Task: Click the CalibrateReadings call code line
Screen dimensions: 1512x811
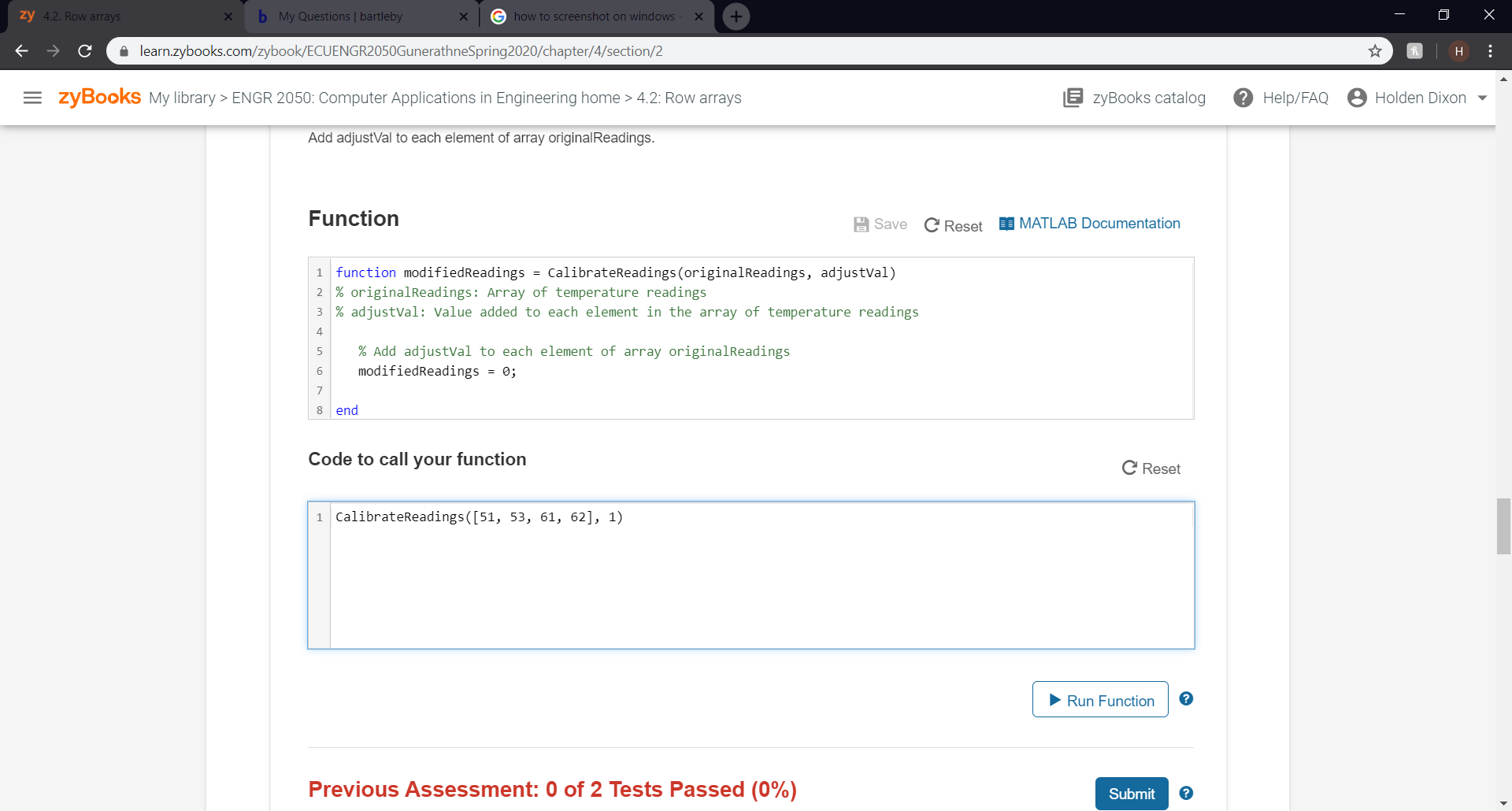Action: point(479,517)
